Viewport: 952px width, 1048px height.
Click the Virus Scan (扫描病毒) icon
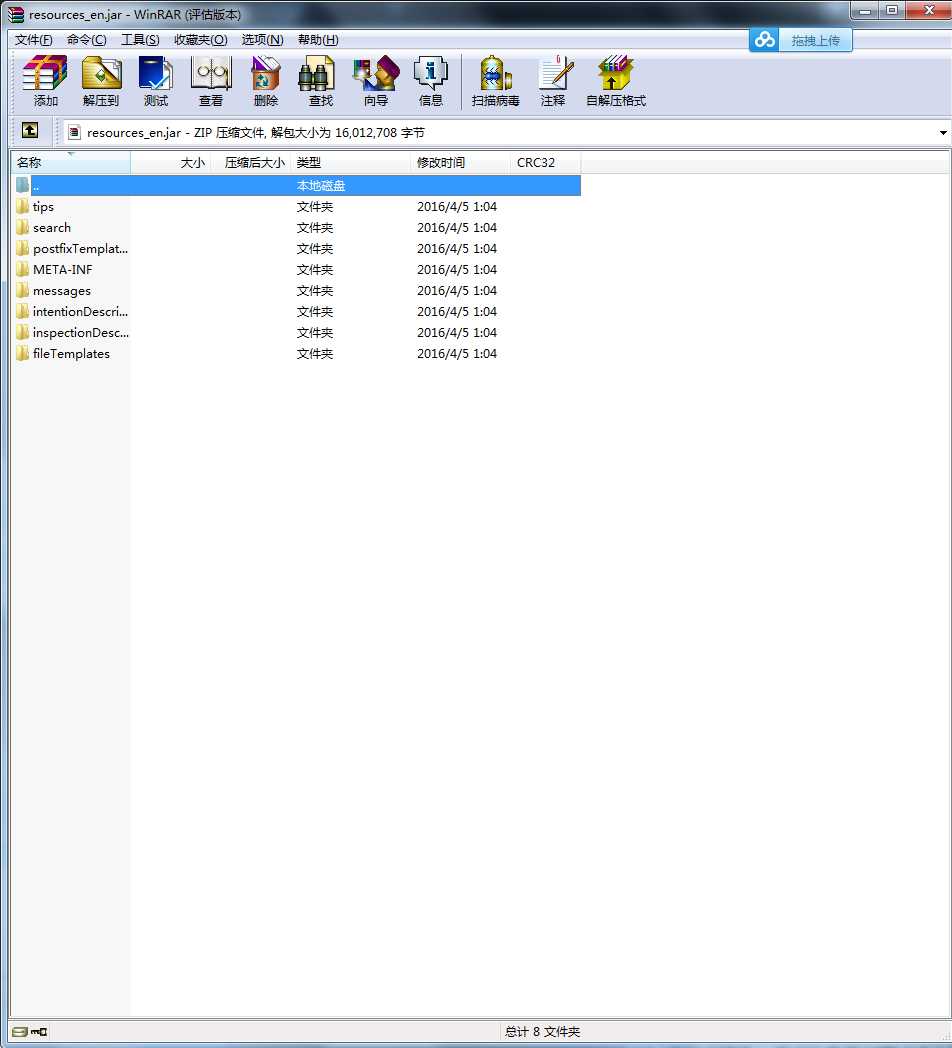coord(495,81)
